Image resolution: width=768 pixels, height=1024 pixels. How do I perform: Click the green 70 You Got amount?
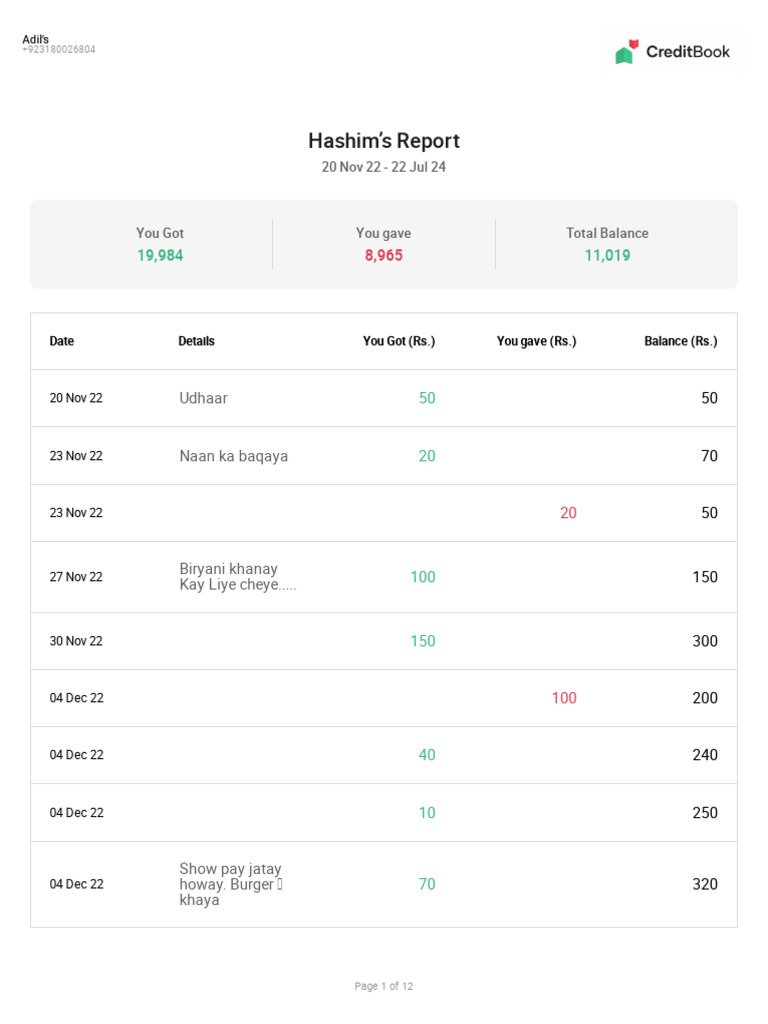pos(427,884)
